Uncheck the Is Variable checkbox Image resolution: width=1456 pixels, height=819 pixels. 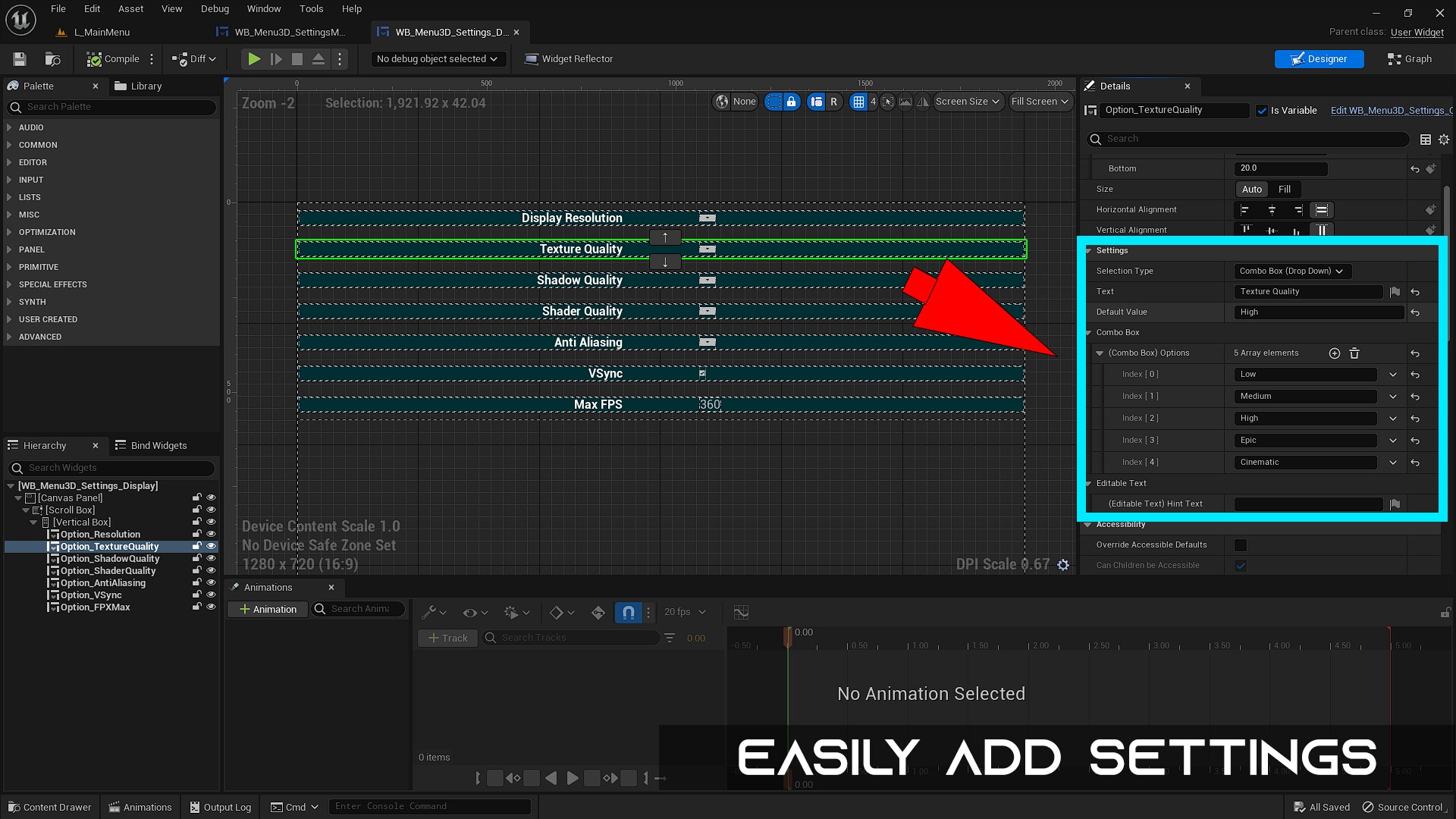point(1262,111)
